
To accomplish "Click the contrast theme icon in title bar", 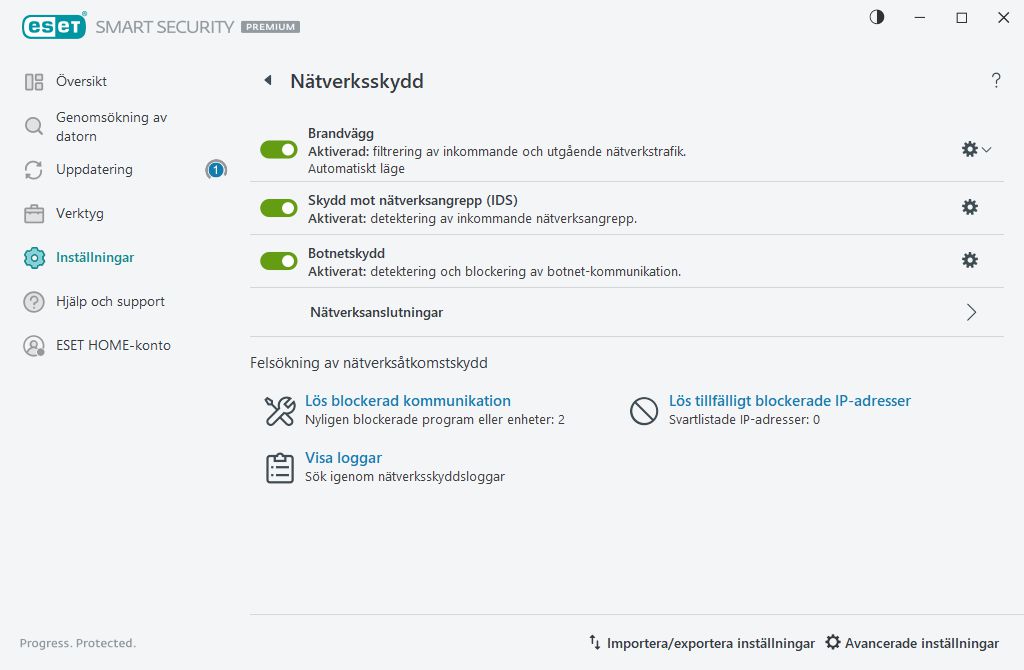I will 877,18.
